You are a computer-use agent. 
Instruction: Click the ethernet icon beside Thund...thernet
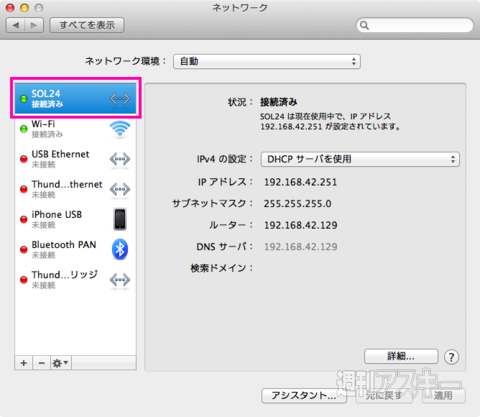coord(120,189)
